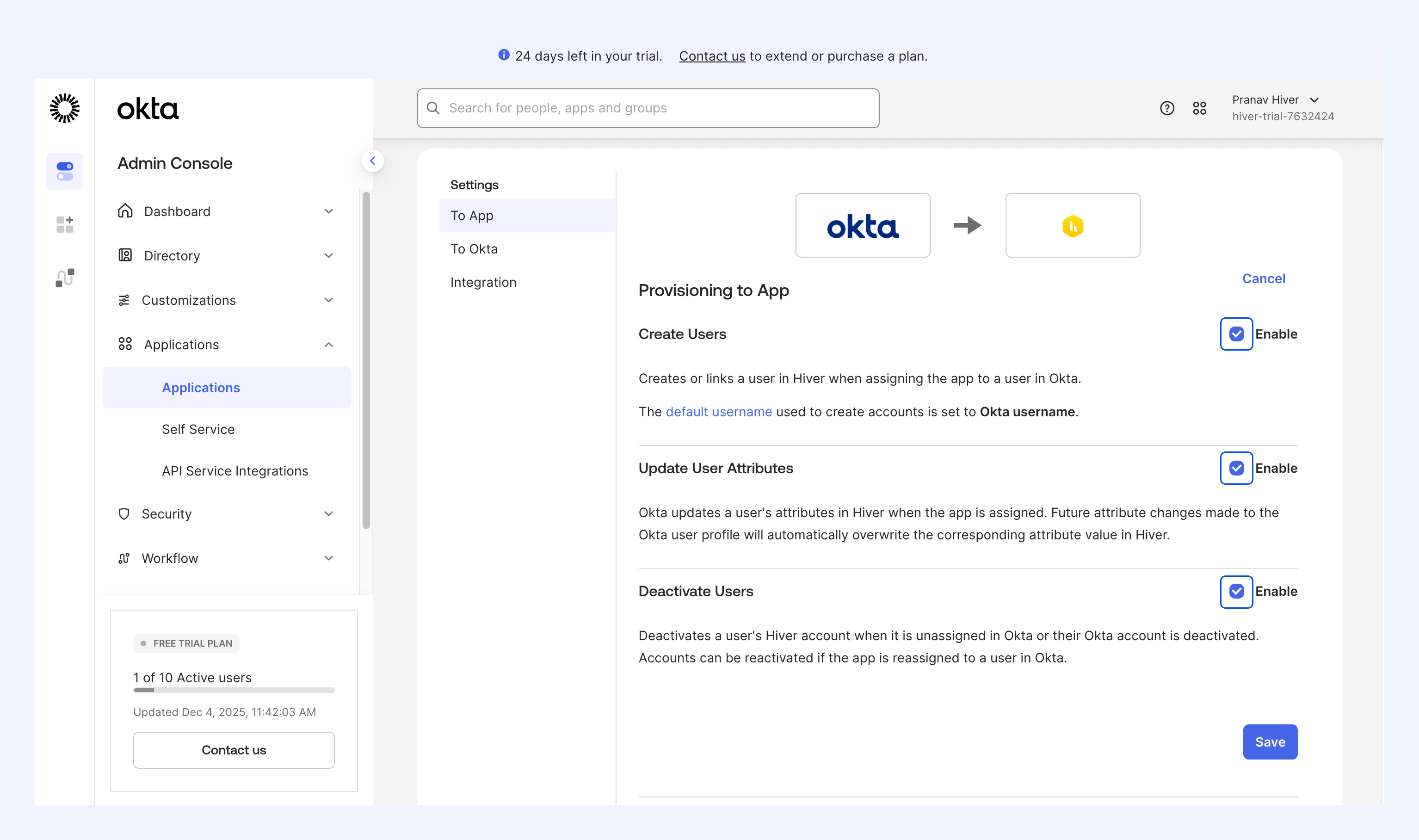Image resolution: width=1419 pixels, height=840 pixels.
Task: Open the Admin Console toggle icon in rail
Action: pos(65,171)
